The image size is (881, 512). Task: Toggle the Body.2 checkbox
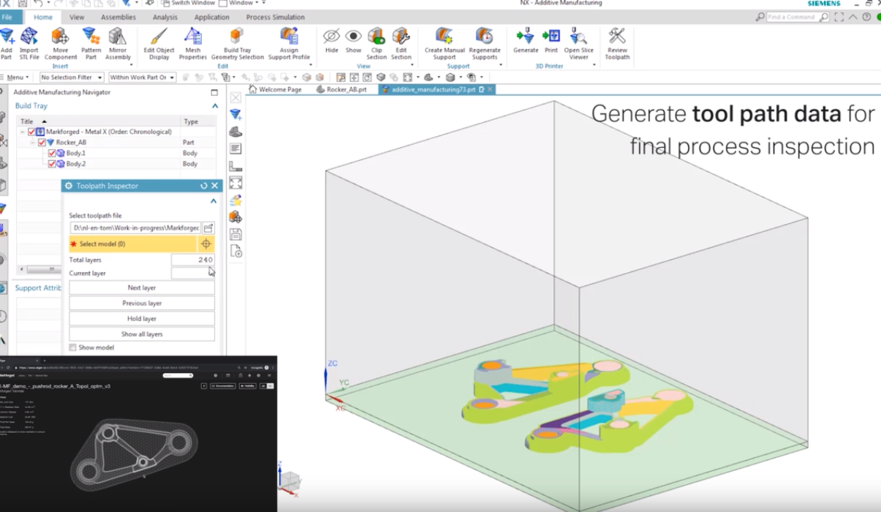point(52,164)
